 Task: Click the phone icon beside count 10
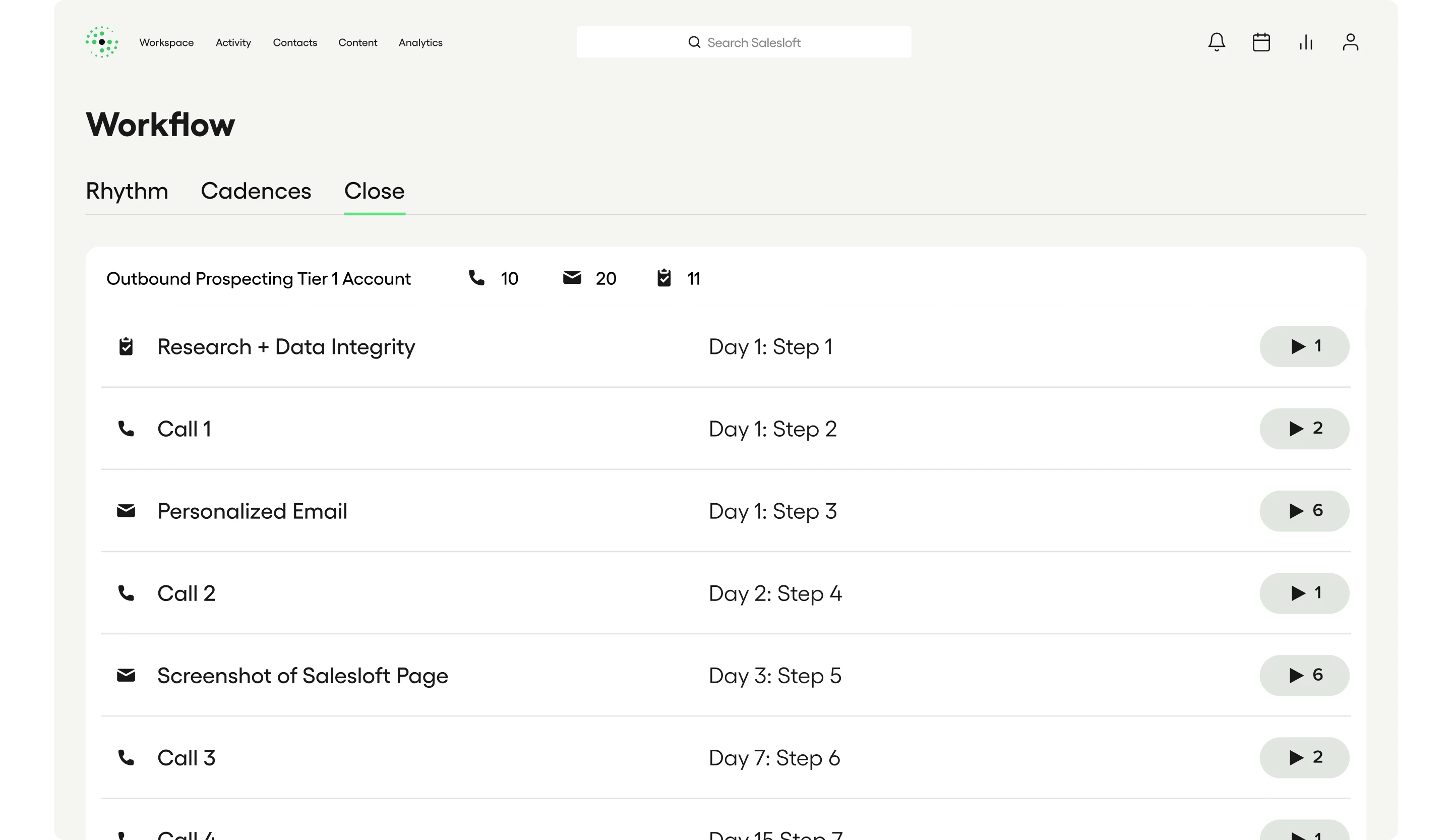click(x=476, y=278)
